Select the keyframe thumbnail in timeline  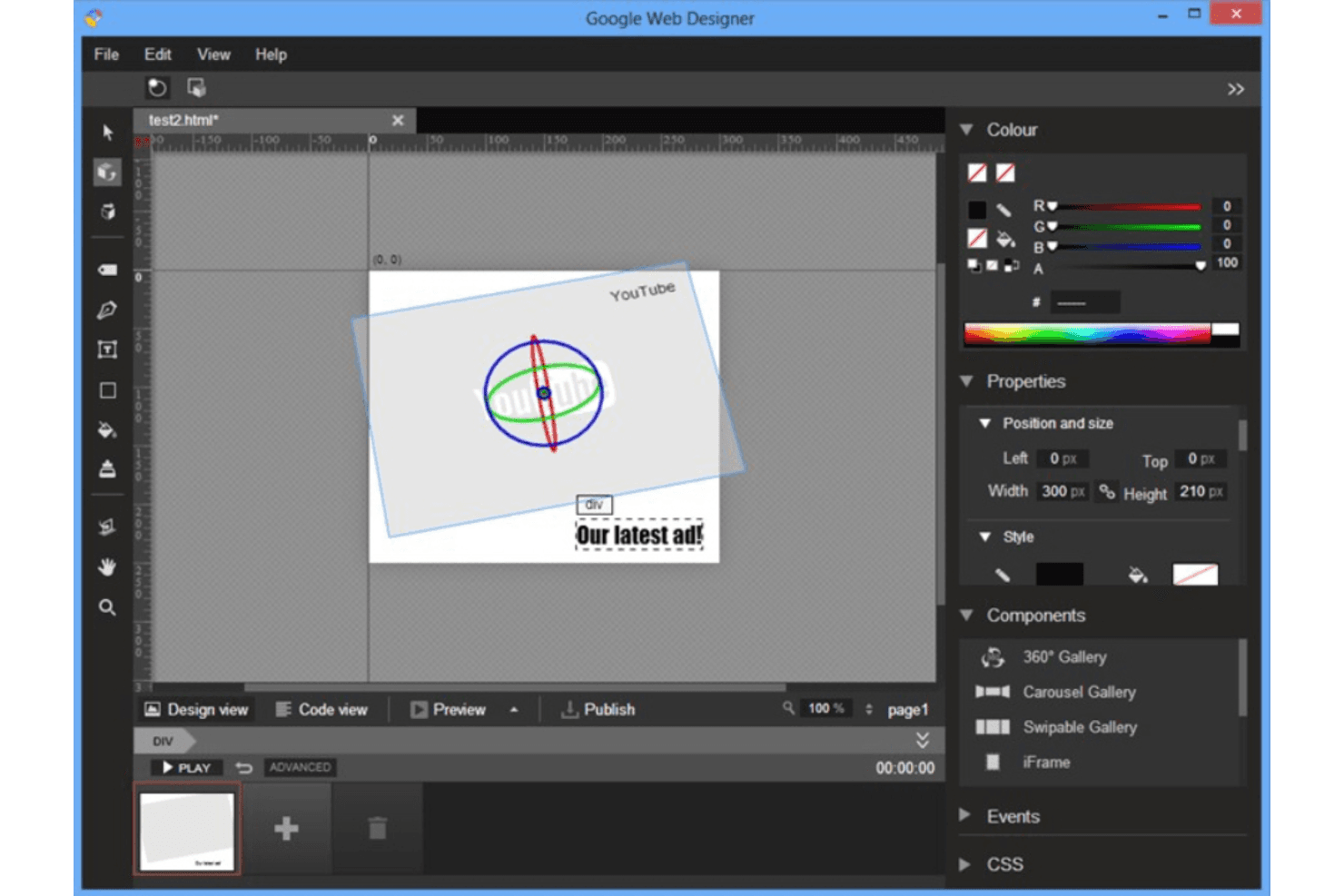click(187, 829)
